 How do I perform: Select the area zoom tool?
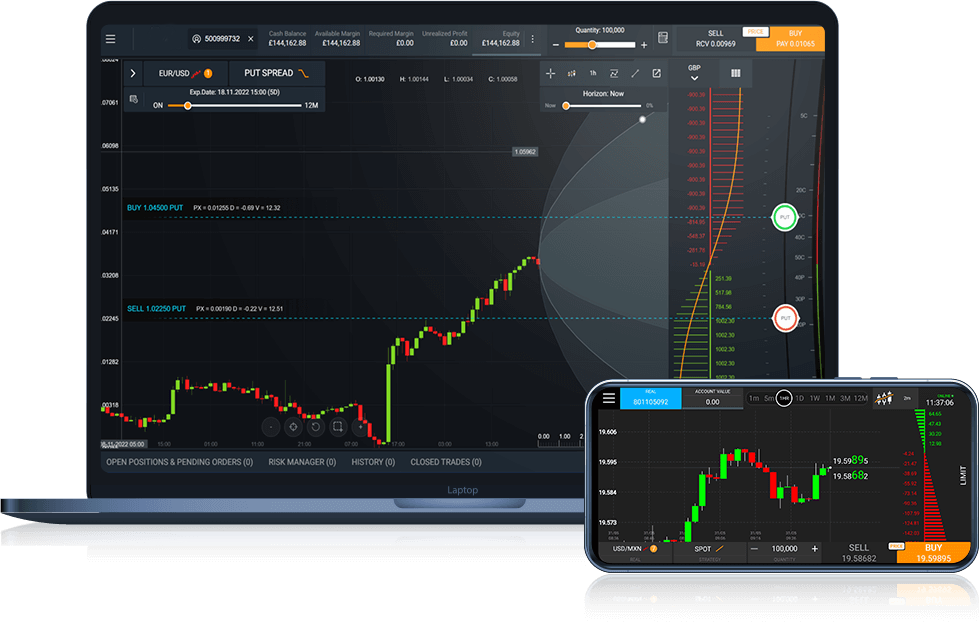(x=338, y=427)
